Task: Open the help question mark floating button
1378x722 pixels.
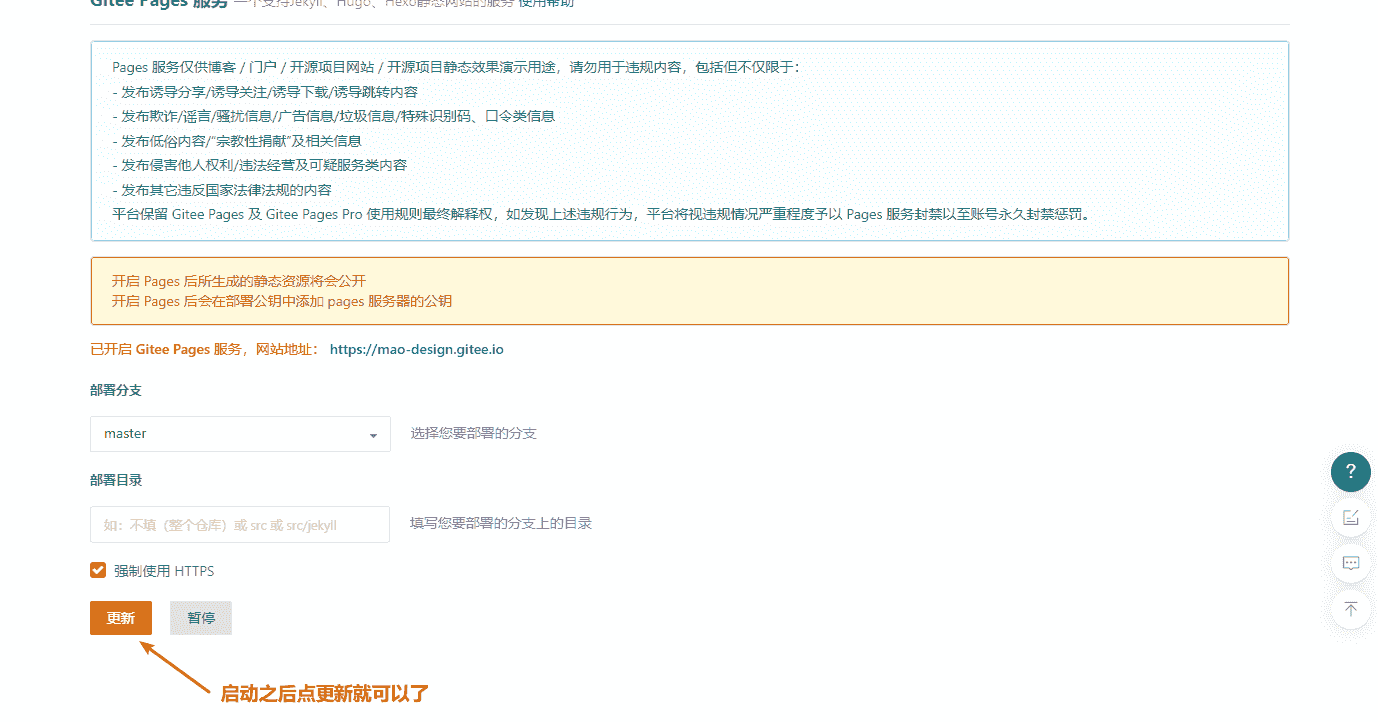Action: coord(1350,471)
